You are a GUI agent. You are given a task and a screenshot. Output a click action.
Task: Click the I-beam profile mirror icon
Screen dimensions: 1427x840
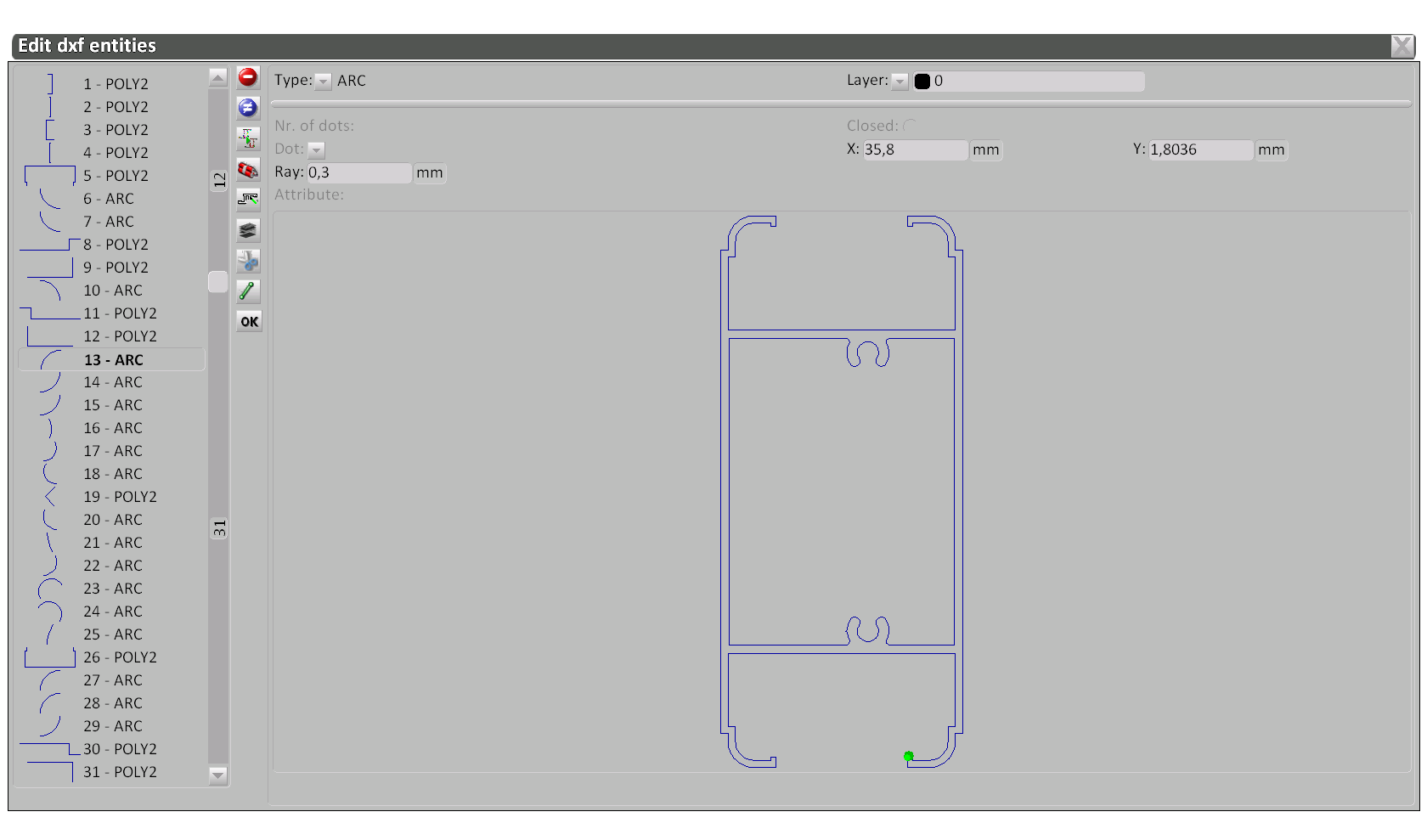[248, 138]
